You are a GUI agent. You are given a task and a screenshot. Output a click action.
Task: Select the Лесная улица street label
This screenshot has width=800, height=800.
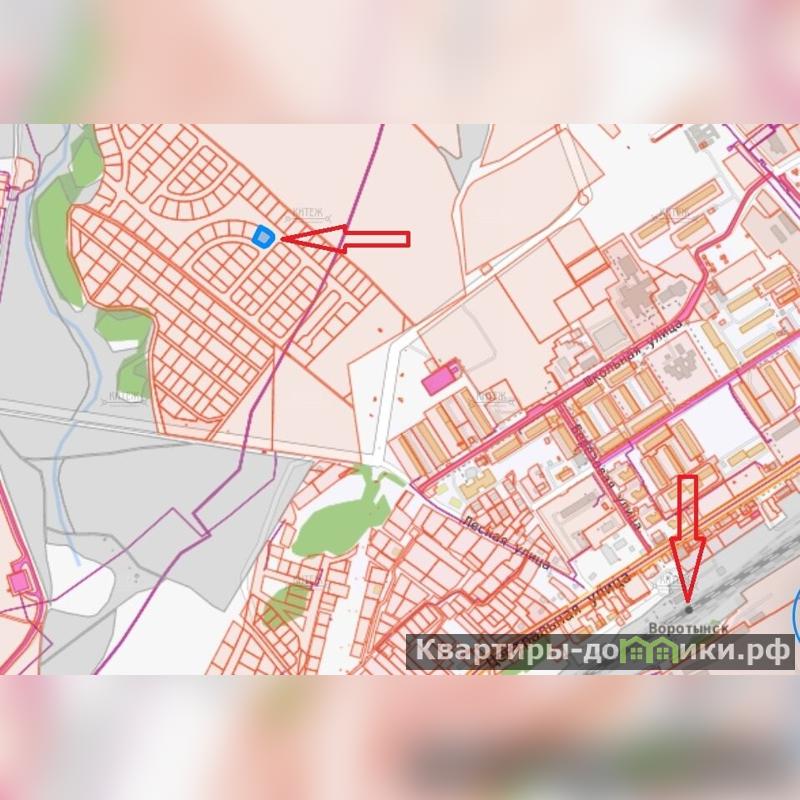[506, 542]
